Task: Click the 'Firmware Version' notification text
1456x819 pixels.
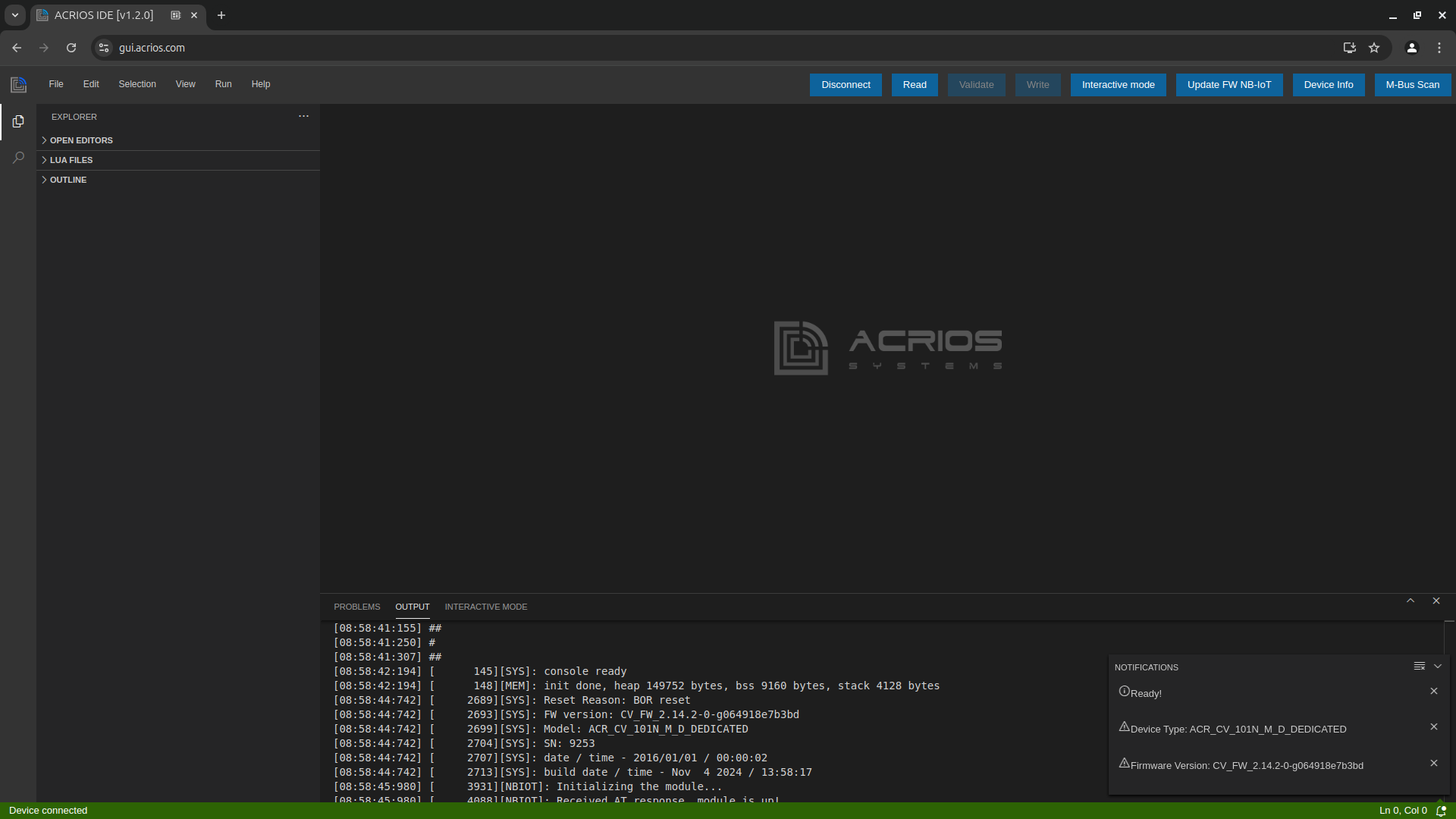Action: click(1247, 765)
